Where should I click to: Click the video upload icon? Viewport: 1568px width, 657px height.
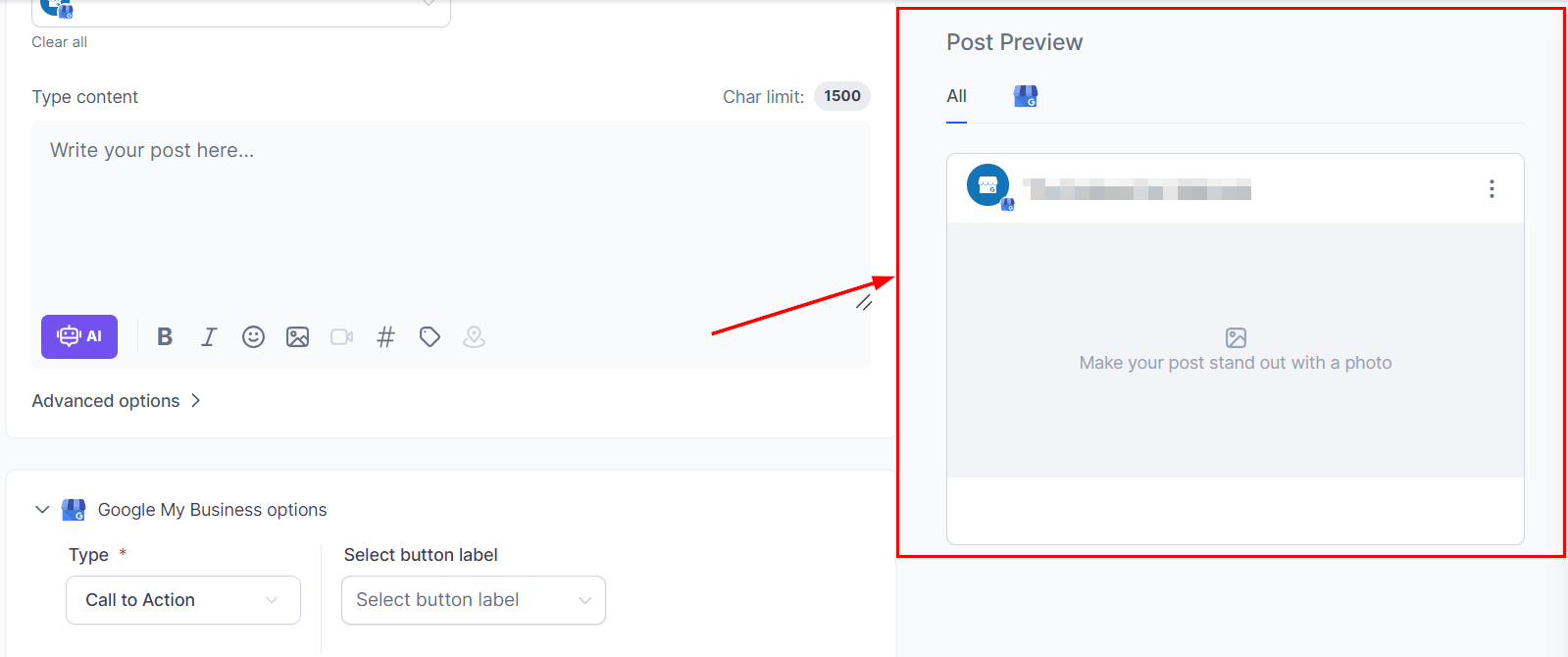[x=341, y=337]
